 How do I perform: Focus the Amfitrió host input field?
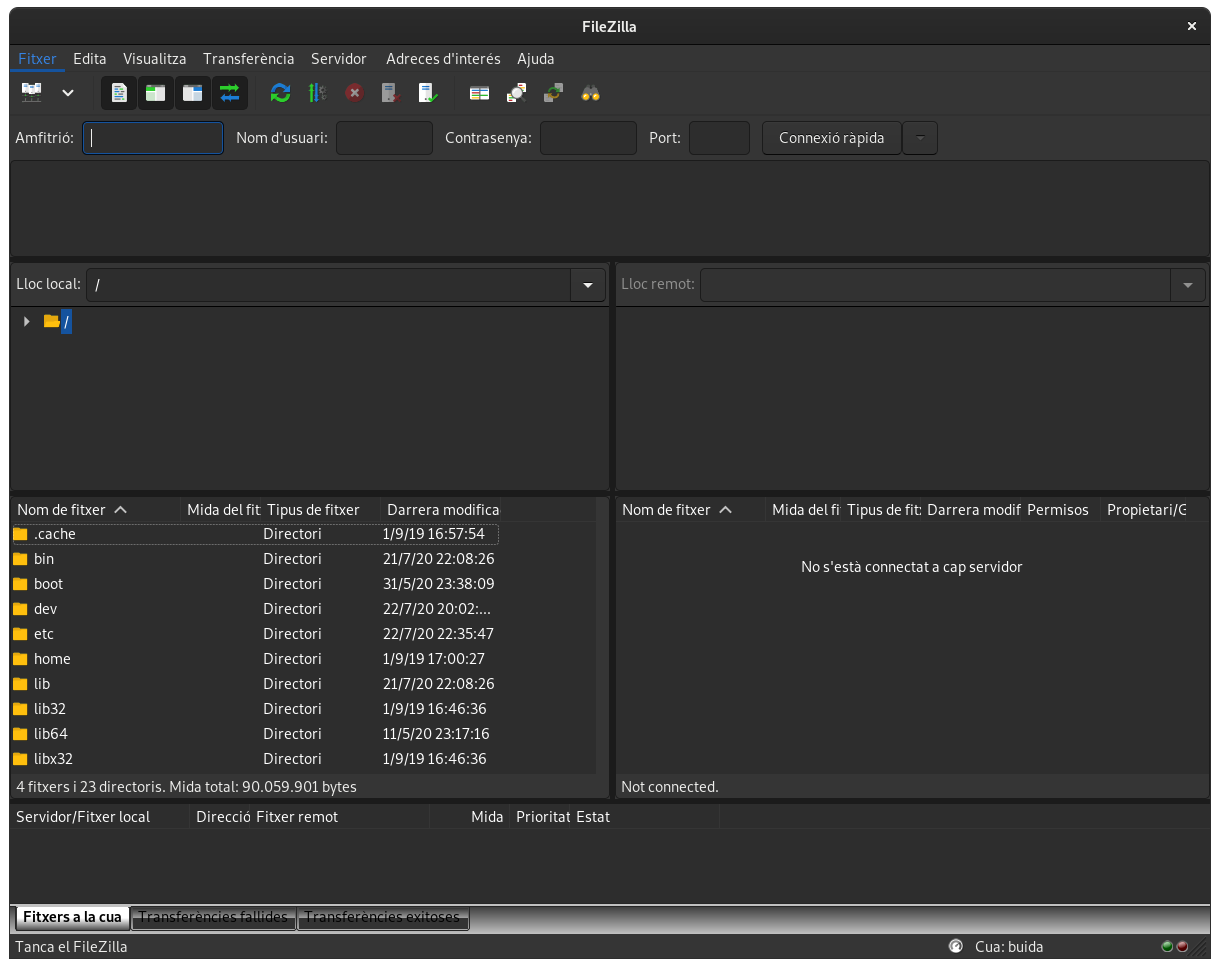pos(153,138)
